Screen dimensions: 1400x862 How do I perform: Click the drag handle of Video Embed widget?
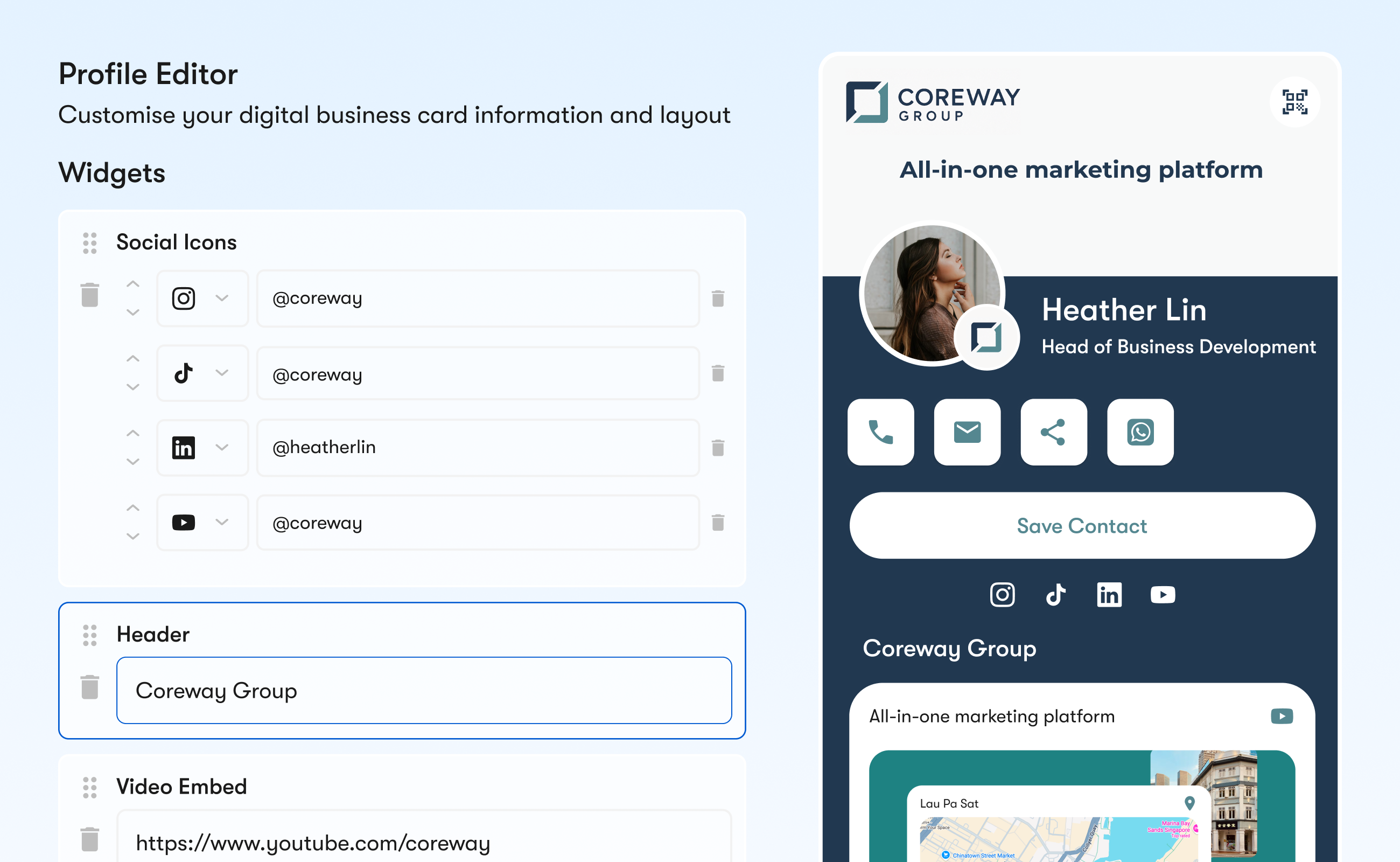(x=89, y=787)
